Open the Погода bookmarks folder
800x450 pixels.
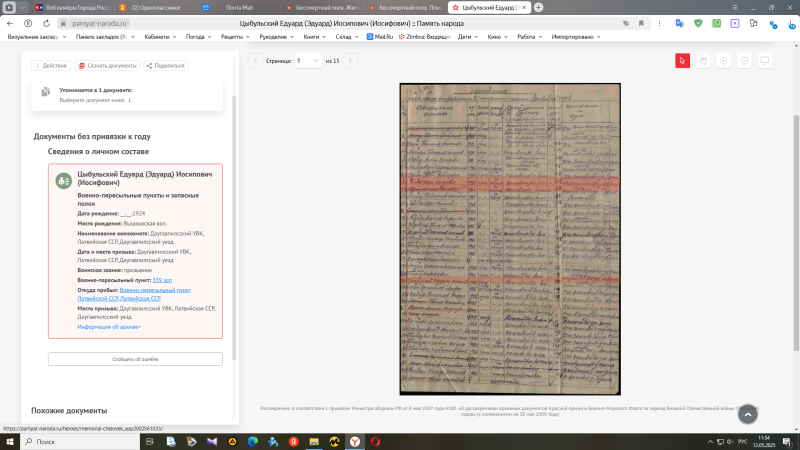tap(197, 36)
